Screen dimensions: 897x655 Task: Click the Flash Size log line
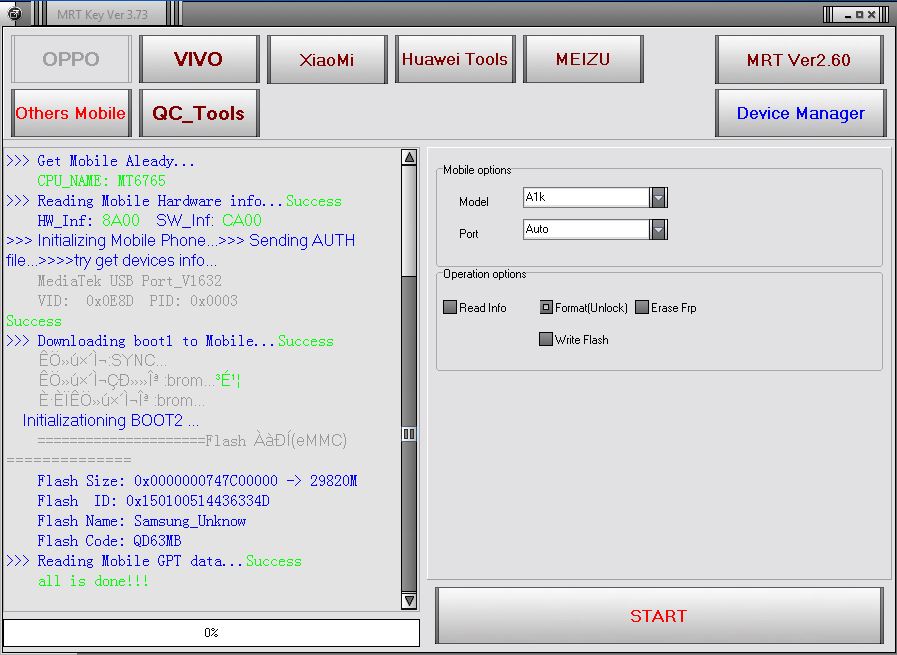click(x=197, y=481)
